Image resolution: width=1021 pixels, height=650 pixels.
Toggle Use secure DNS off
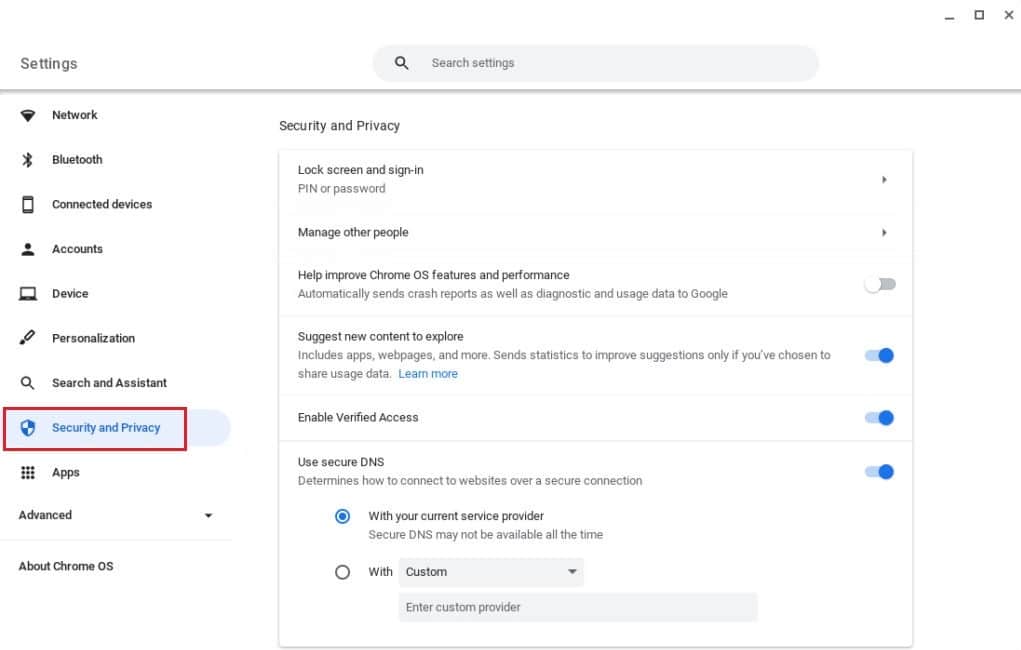coord(879,471)
